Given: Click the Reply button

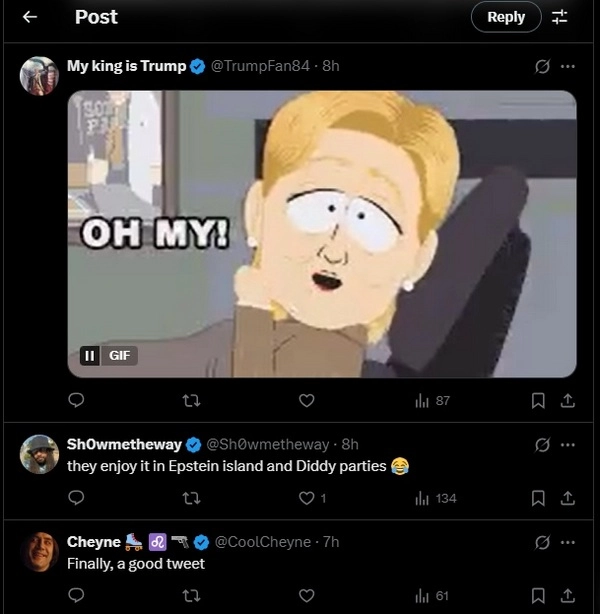Looking at the screenshot, I should (505, 17).
